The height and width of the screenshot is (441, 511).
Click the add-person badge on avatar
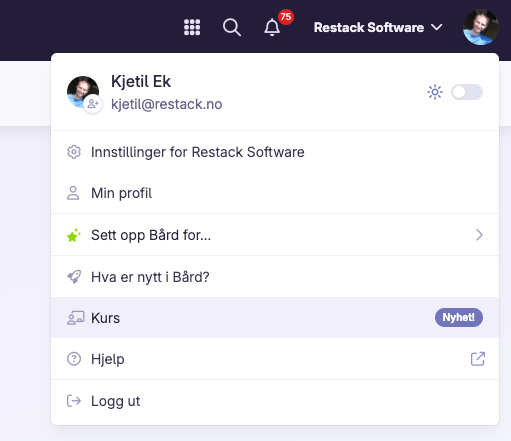pyautogui.click(x=93, y=104)
